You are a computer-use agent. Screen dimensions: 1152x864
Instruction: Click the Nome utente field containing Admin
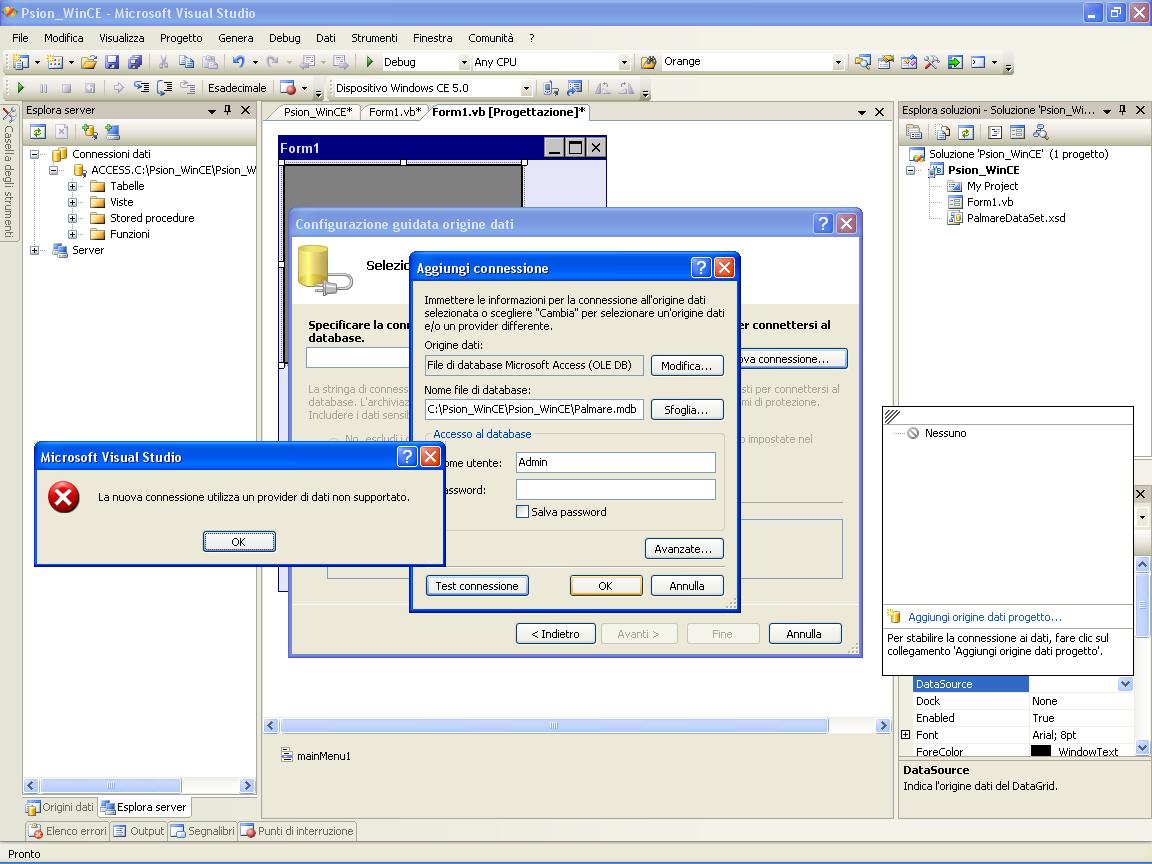616,462
